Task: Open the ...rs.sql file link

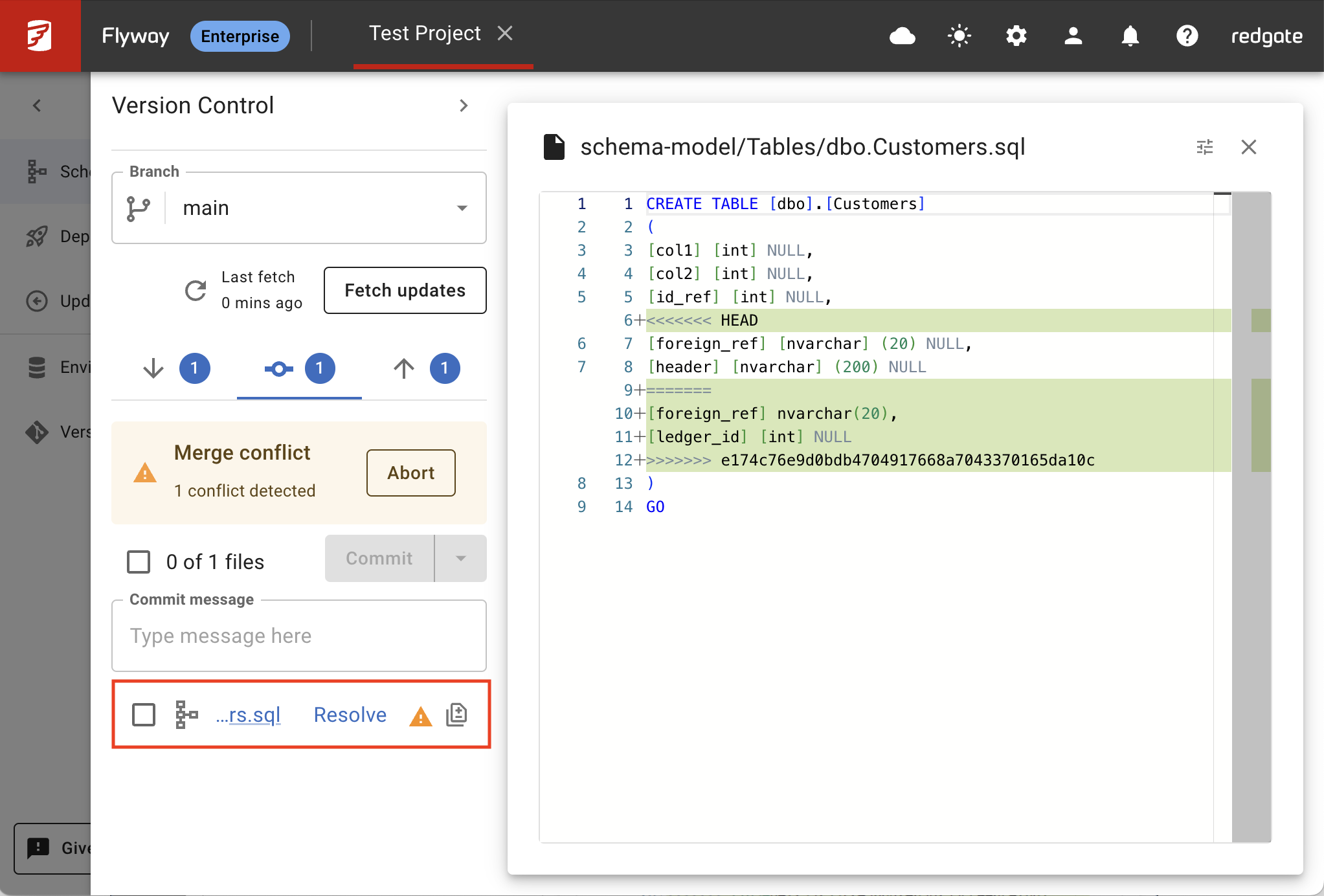Action: [x=248, y=715]
